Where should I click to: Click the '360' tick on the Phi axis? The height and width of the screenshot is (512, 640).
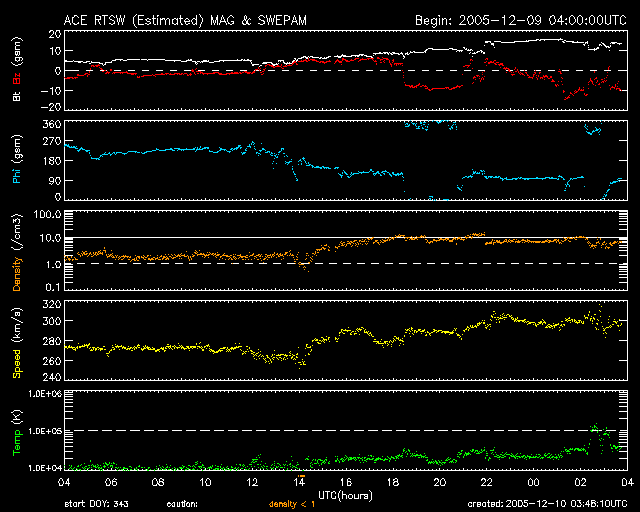pos(52,124)
